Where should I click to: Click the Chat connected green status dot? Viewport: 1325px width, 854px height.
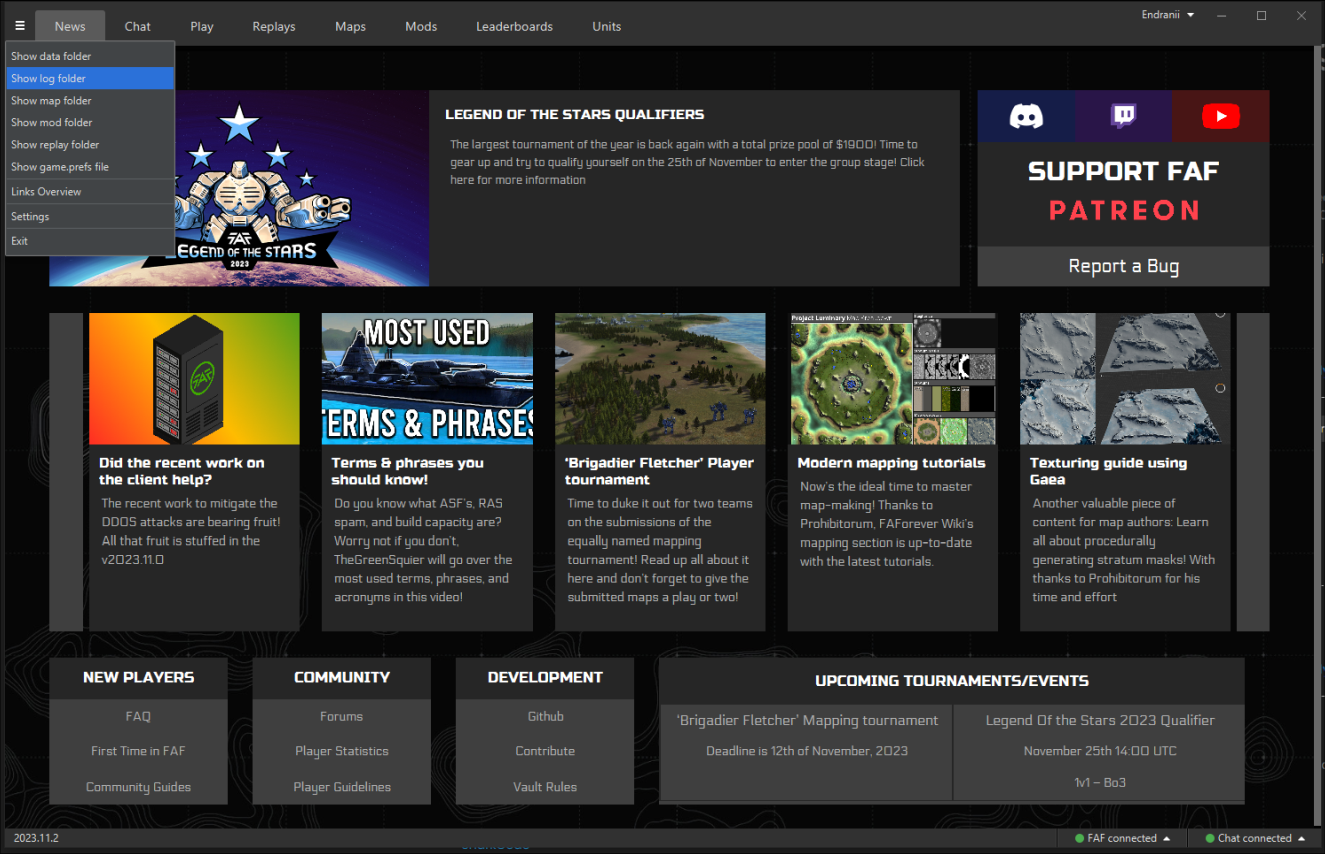(x=1210, y=838)
